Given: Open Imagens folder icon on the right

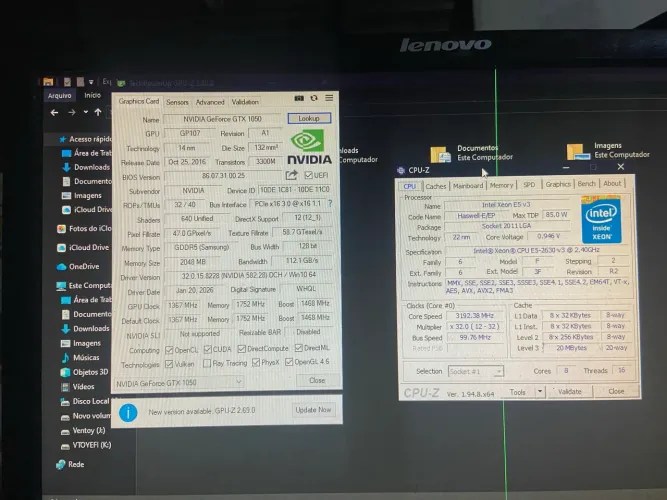Looking at the screenshot, I should click(578, 151).
